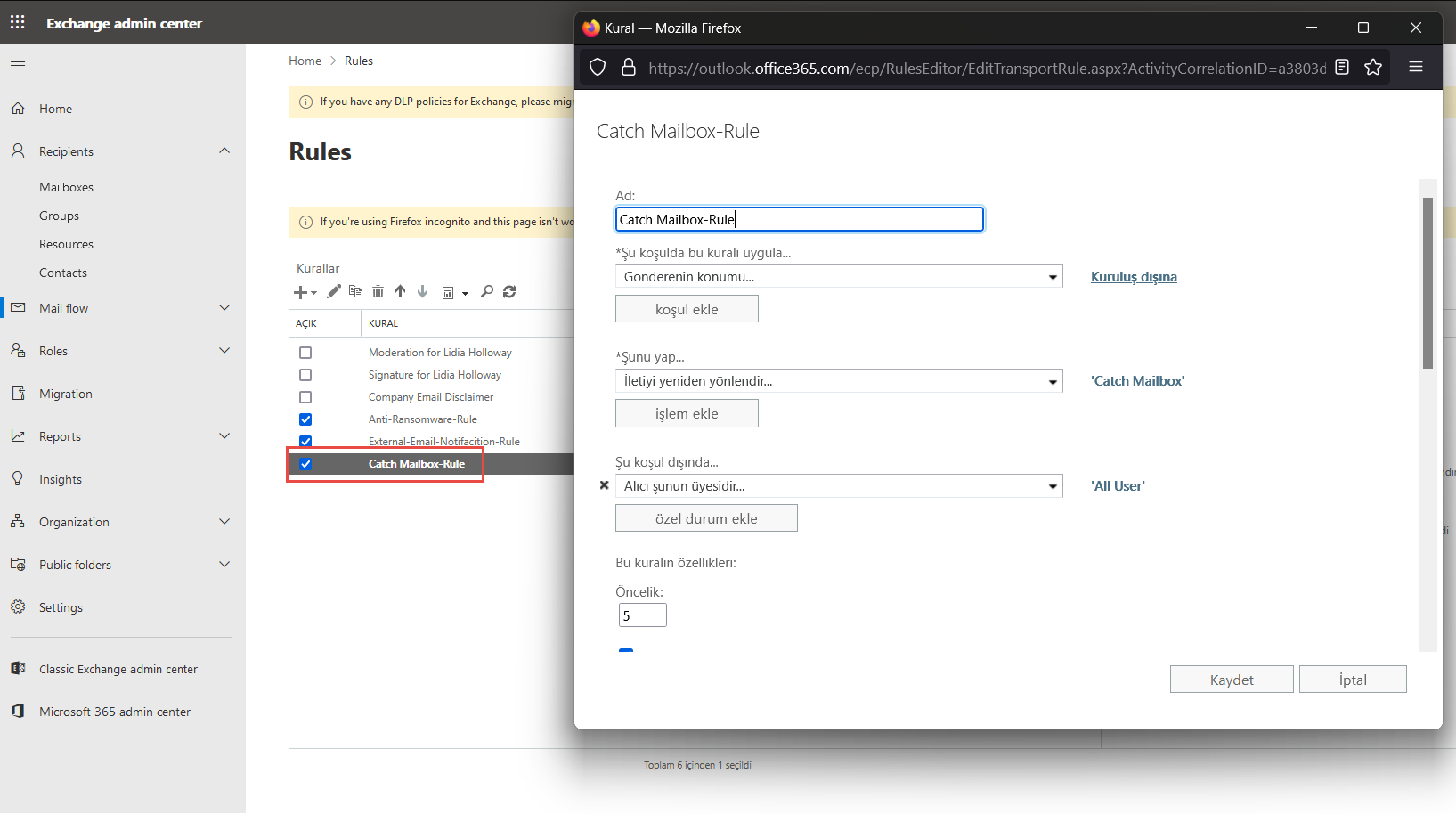Open the 'All User' link
This screenshot has height=814, width=1456.
(1118, 486)
